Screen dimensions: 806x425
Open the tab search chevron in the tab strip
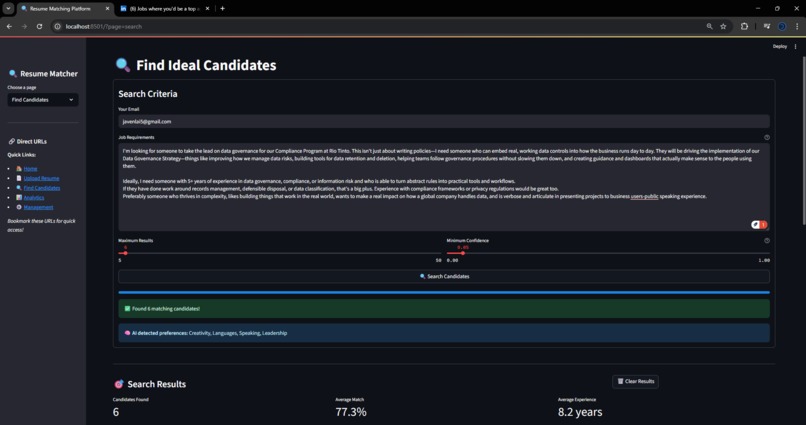8,9
